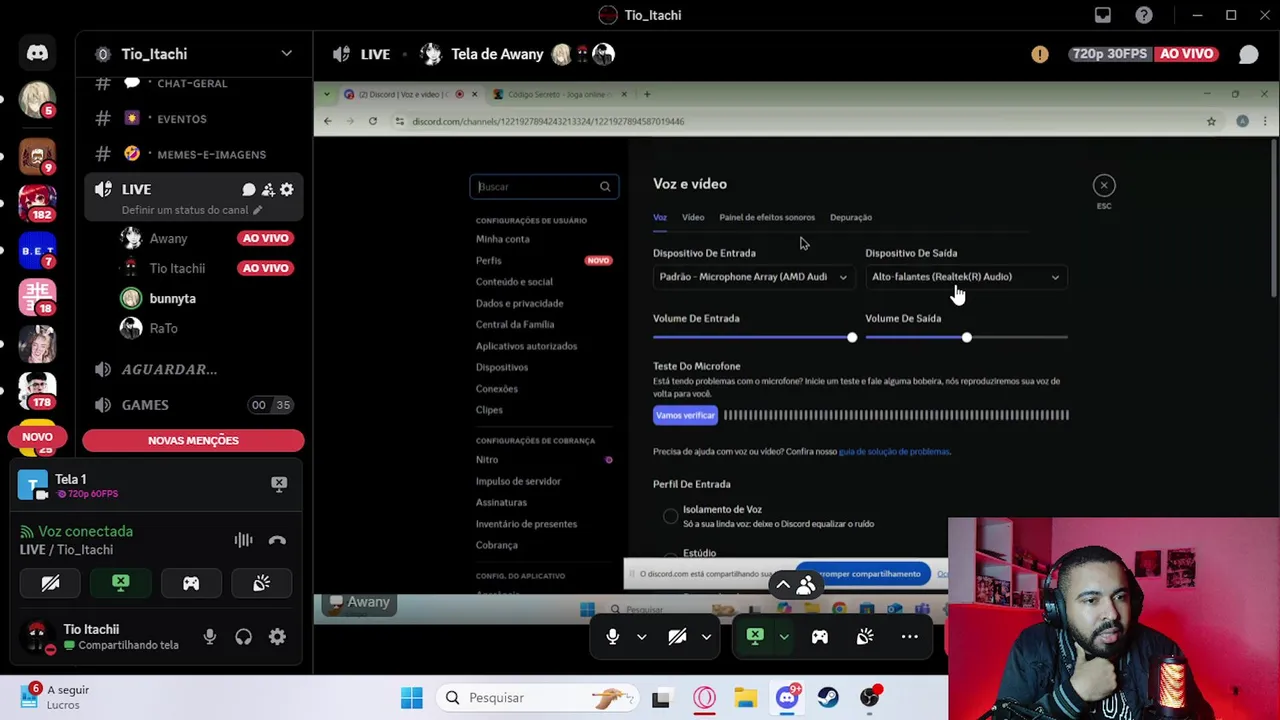Expand Tio_Itachi server menu chevron
The width and height of the screenshot is (1280, 720).
(286, 54)
